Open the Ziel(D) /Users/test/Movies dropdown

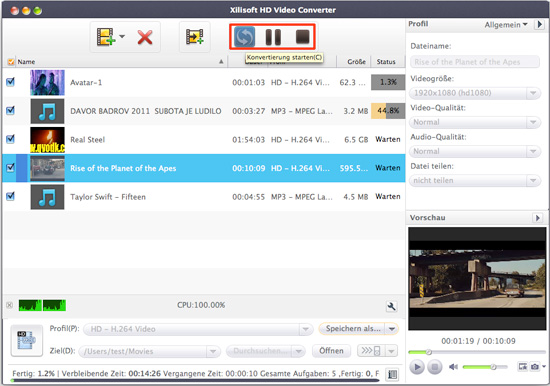click(150, 351)
